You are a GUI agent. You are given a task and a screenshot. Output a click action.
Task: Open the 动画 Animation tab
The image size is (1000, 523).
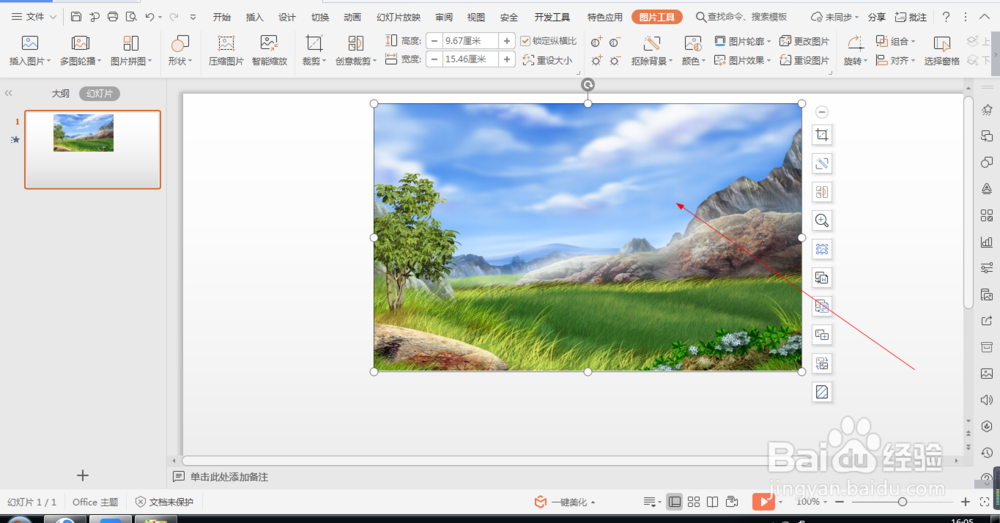[352, 17]
